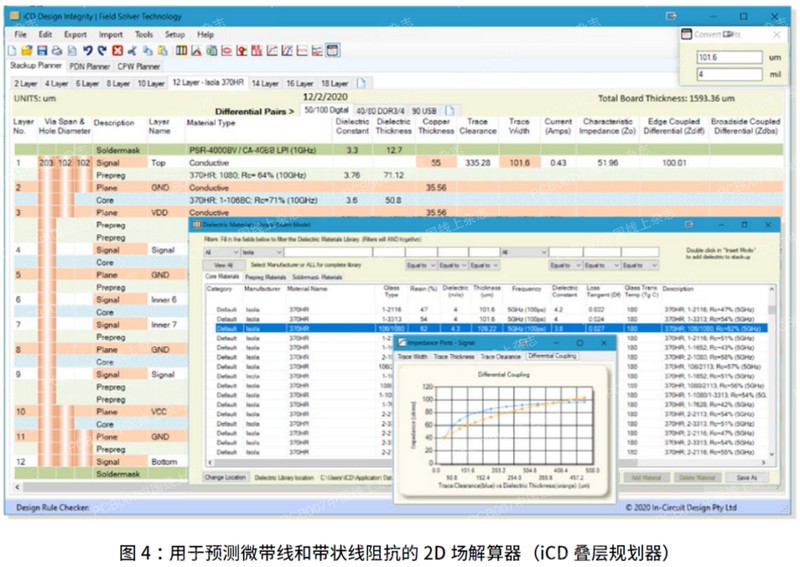Click the Cut scissors icon
The width and height of the screenshot is (800, 567).
132,51
